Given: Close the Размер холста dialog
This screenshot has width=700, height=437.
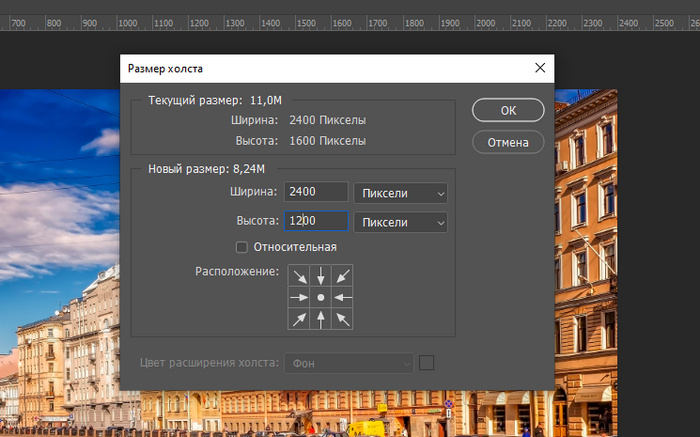Looking at the screenshot, I should click(x=540, y=68).
